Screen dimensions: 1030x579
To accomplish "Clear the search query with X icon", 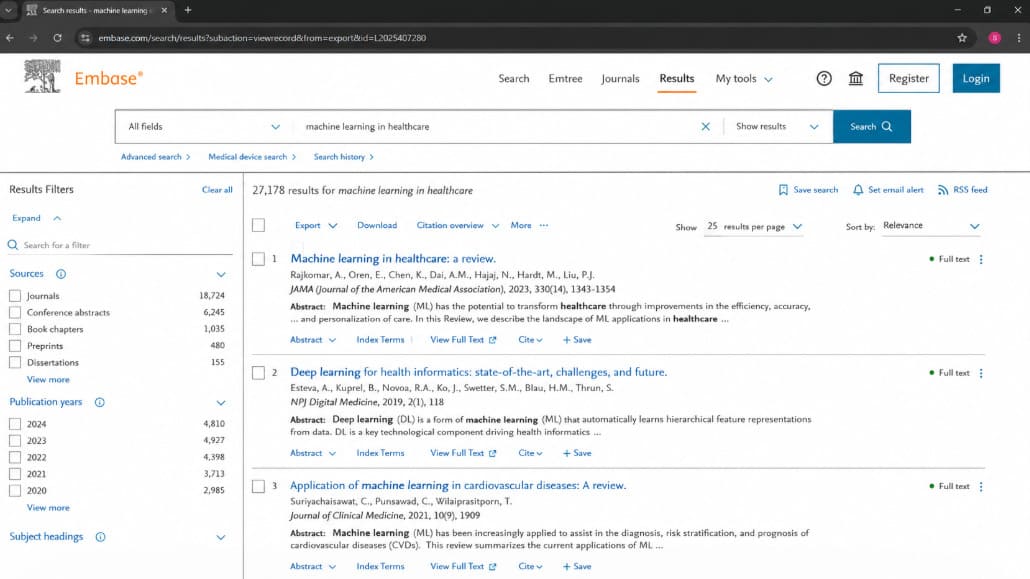I will pyautogui.click(x=705, y=126).
